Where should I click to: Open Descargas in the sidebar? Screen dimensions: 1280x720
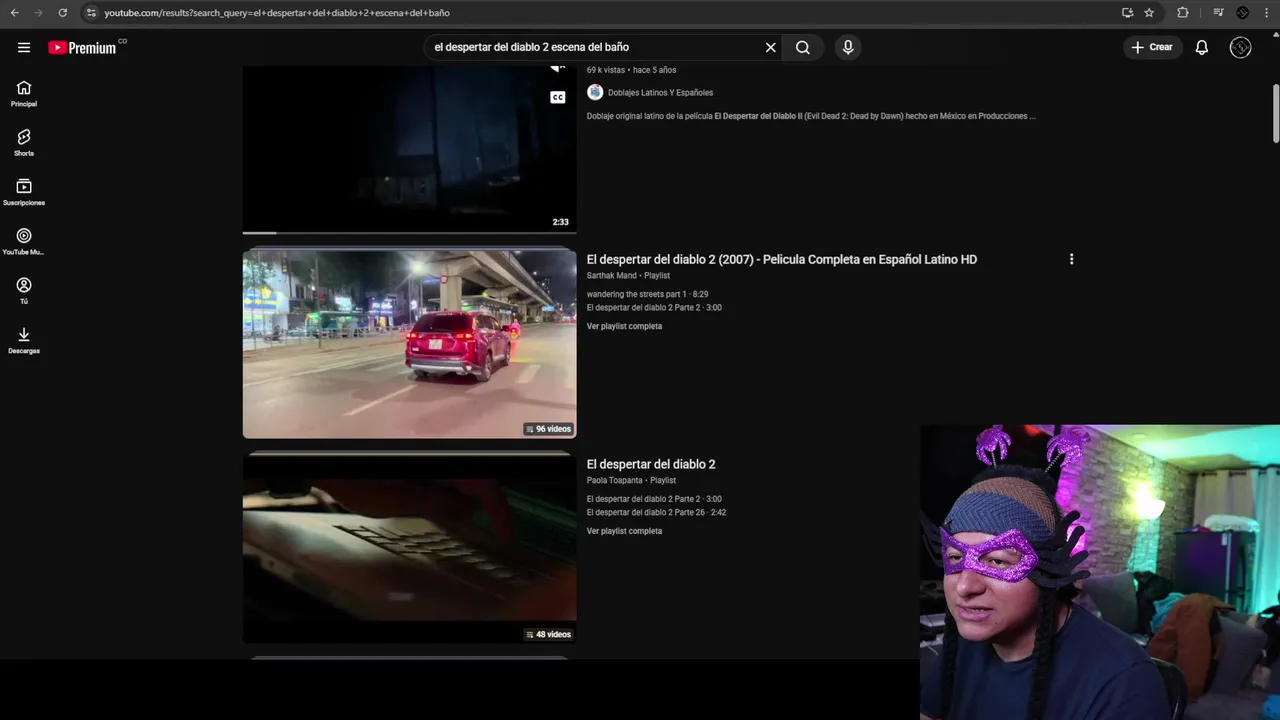click(x=24, y=340)
